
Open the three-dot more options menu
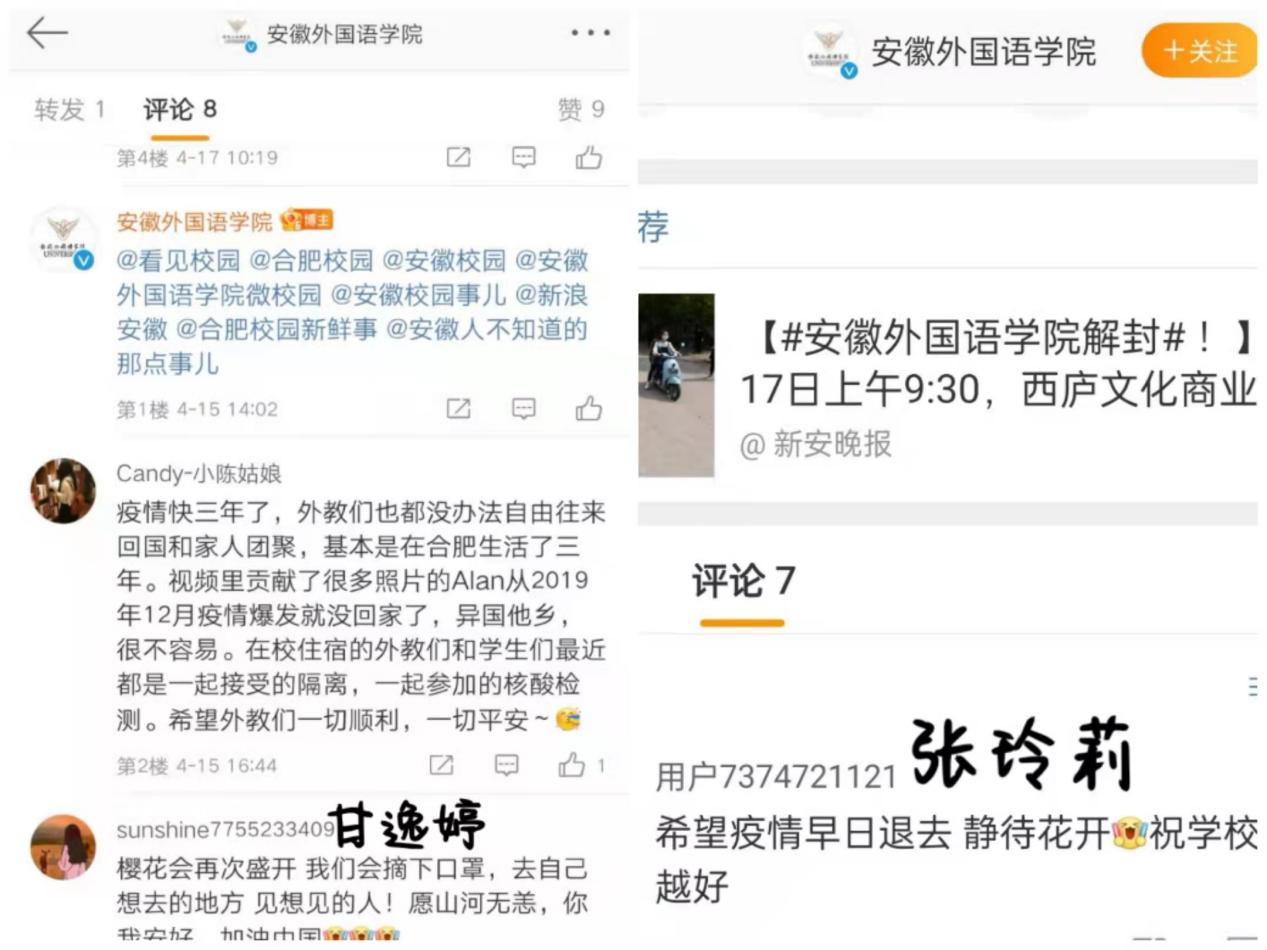click(x=590, y=33)
